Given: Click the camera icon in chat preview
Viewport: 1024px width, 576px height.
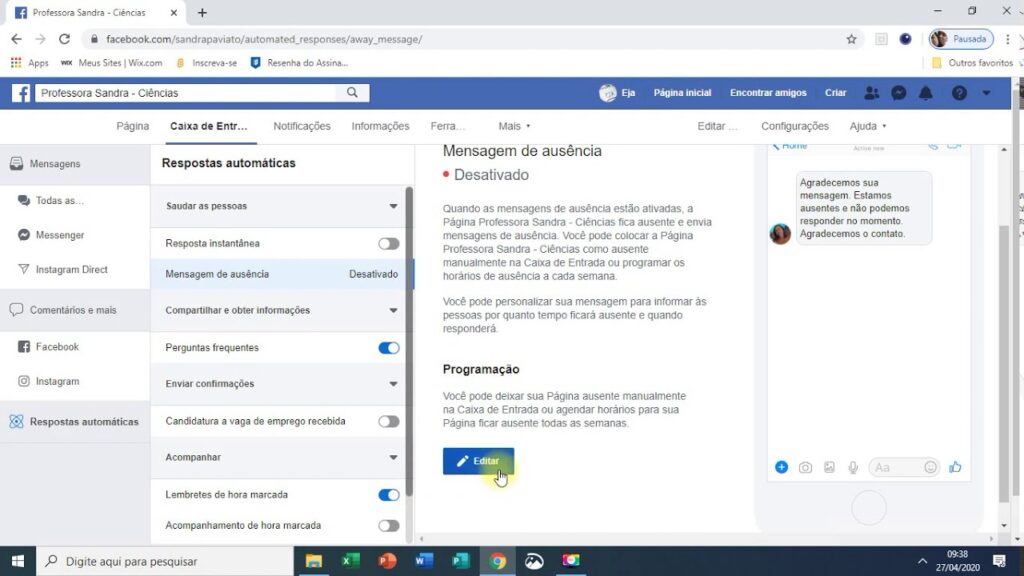Looking at the screenshot, I should 805,468.
